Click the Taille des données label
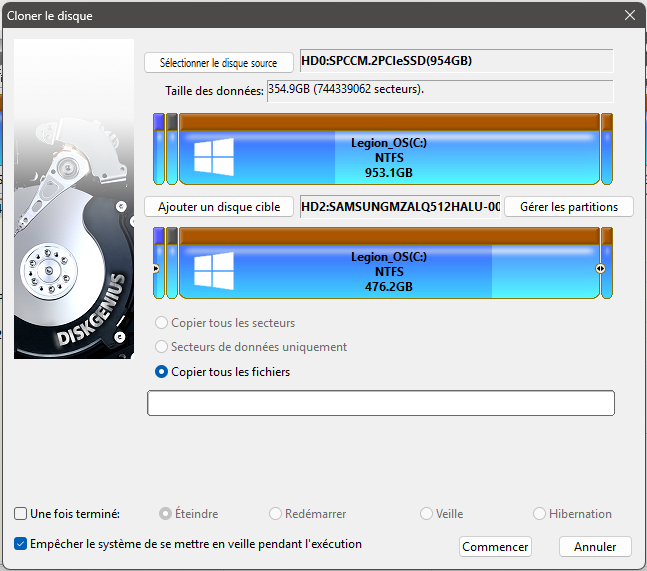Screen dimensions: 647x571 214,91
